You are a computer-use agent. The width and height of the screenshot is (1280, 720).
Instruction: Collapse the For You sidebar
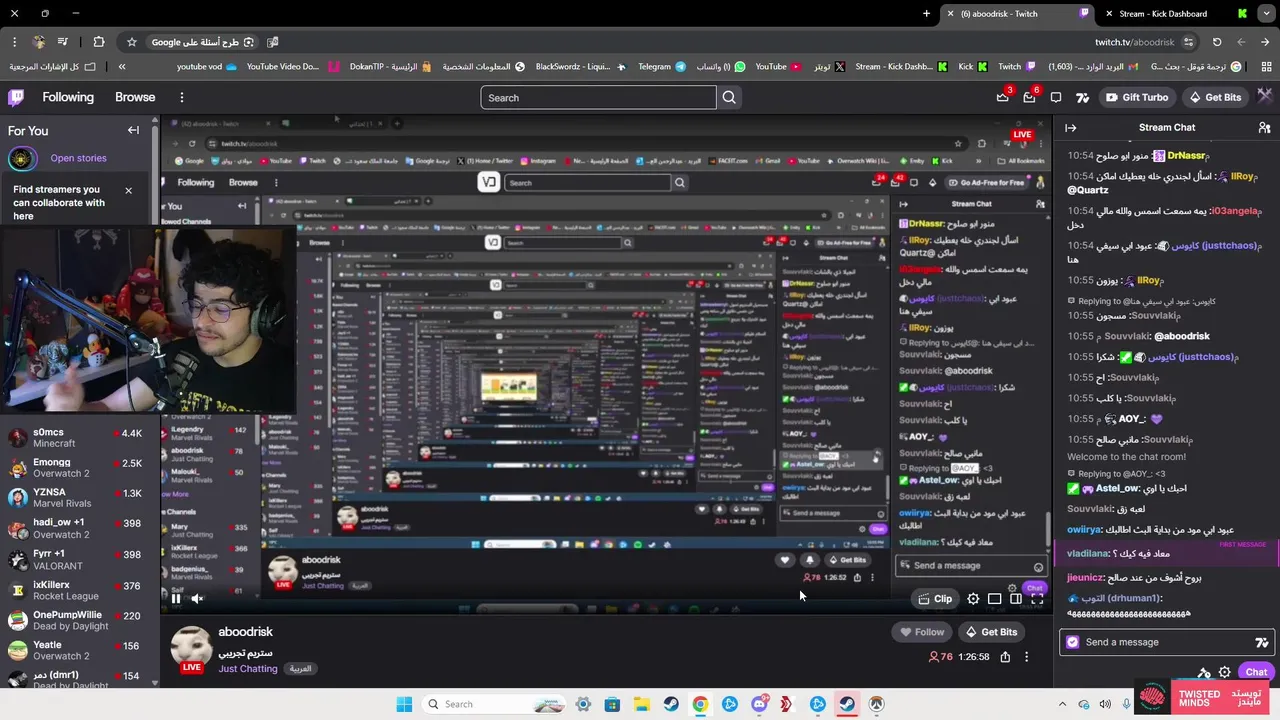tap(133, 130)
